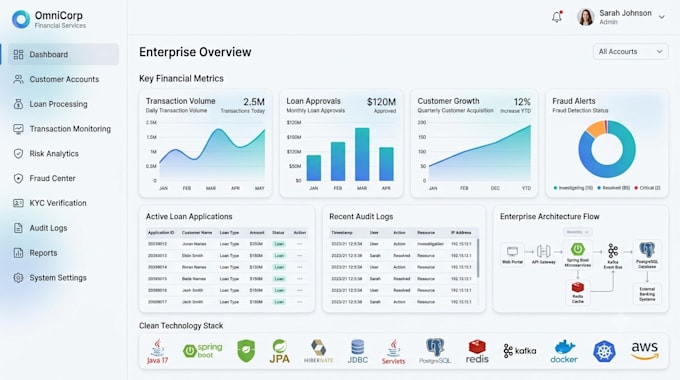This screenshot has height=380, width=680.
Task: Click the Hibernate logo
Action: 318,351
